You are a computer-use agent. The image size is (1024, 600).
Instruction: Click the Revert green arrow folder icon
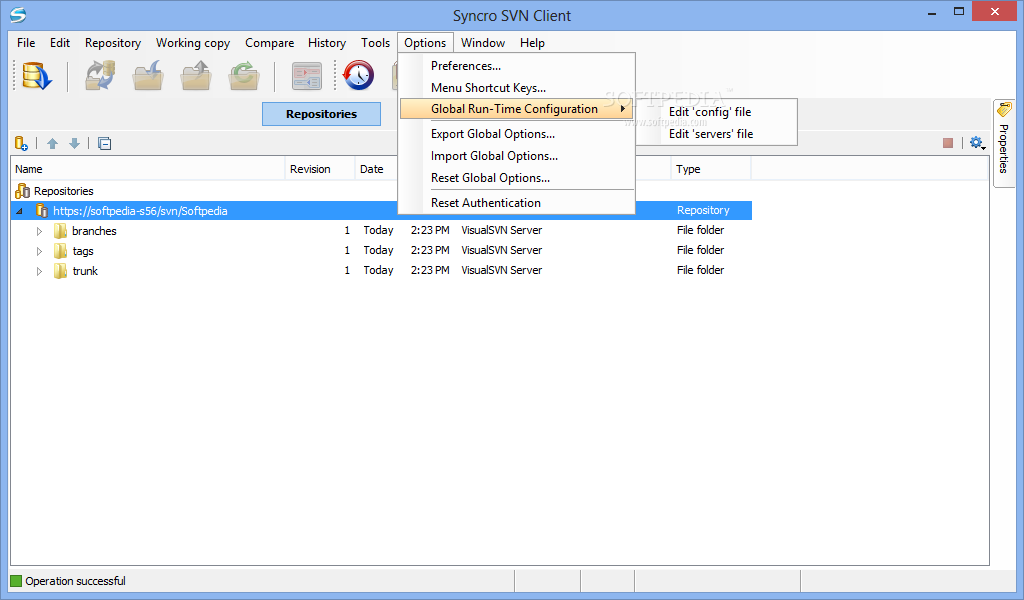[244, 76]
